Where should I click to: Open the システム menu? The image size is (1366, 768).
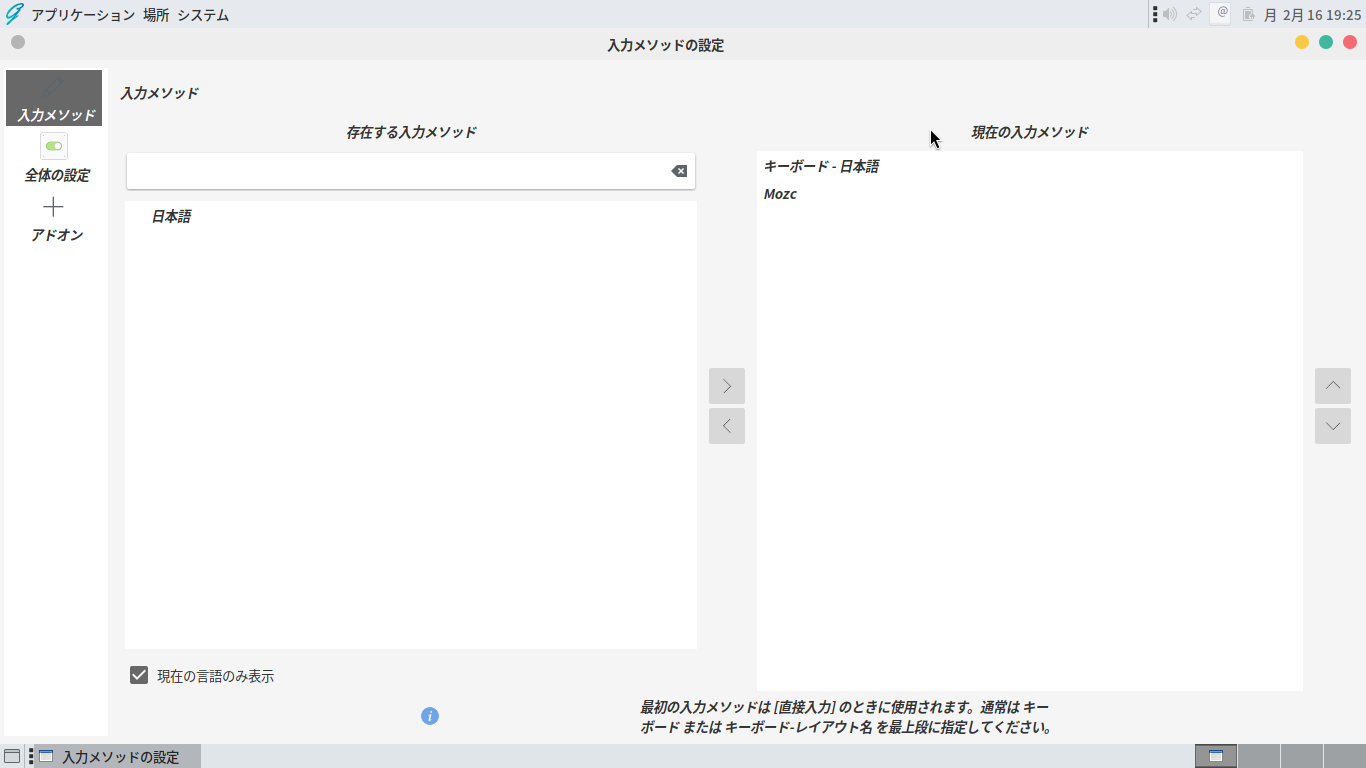(x=205, y=14)
